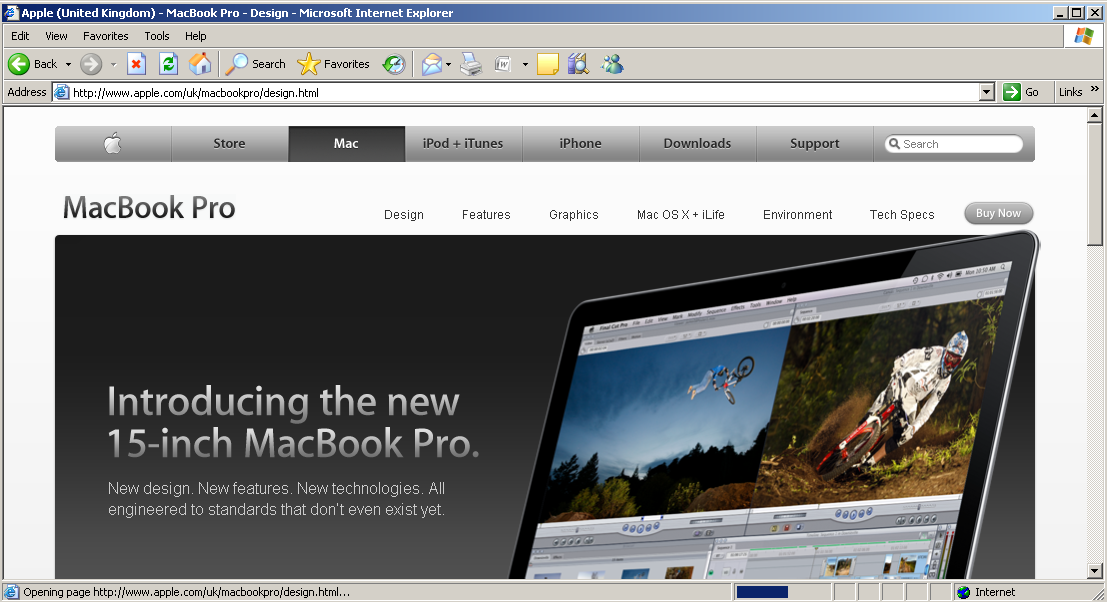The height and width of the screenshot is (602, 1107).
Task: Open the Graphics page link
Action: click(x=574, y=215)
